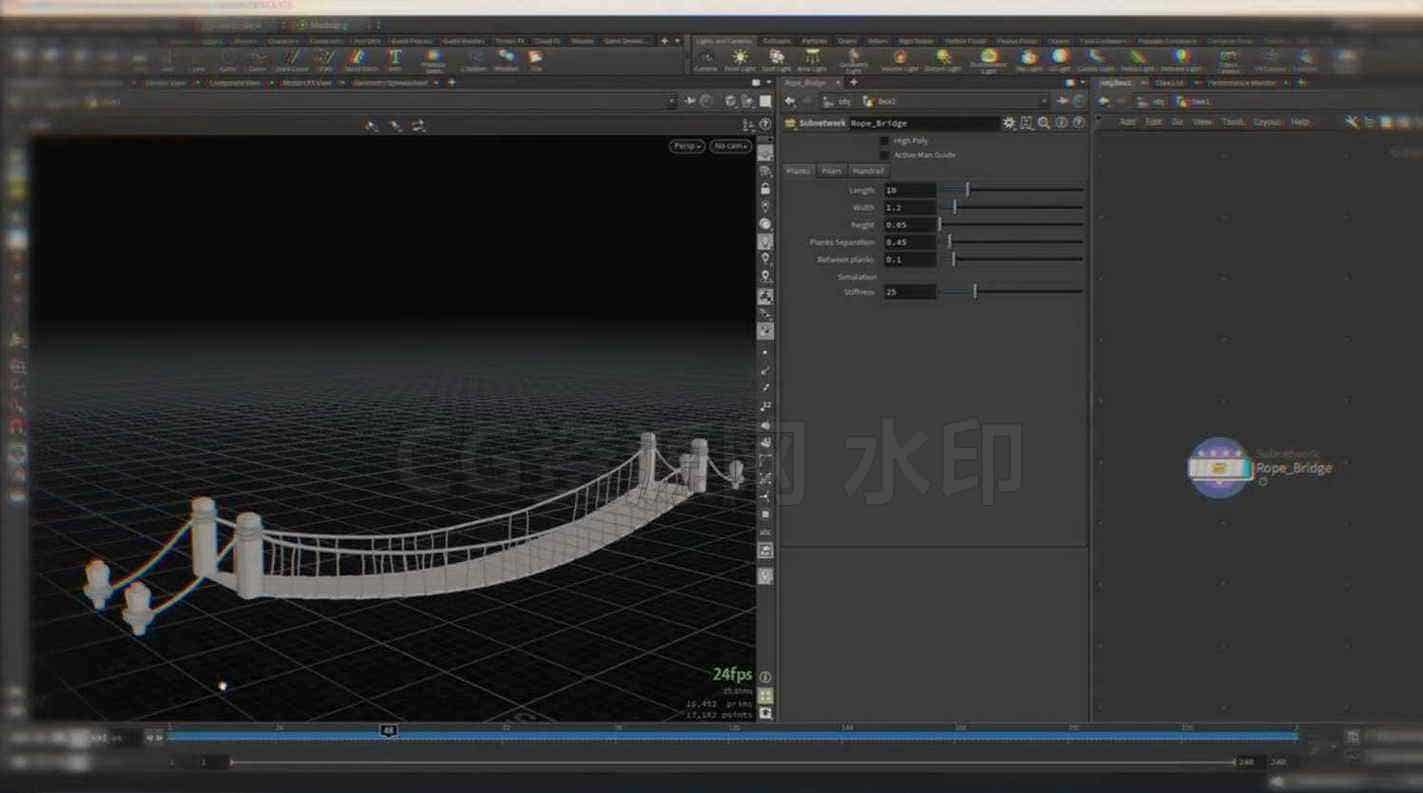Screen dimensions: 1423x793
Task: Open the Persp viewport dropdown
Action: pos(686,146)
